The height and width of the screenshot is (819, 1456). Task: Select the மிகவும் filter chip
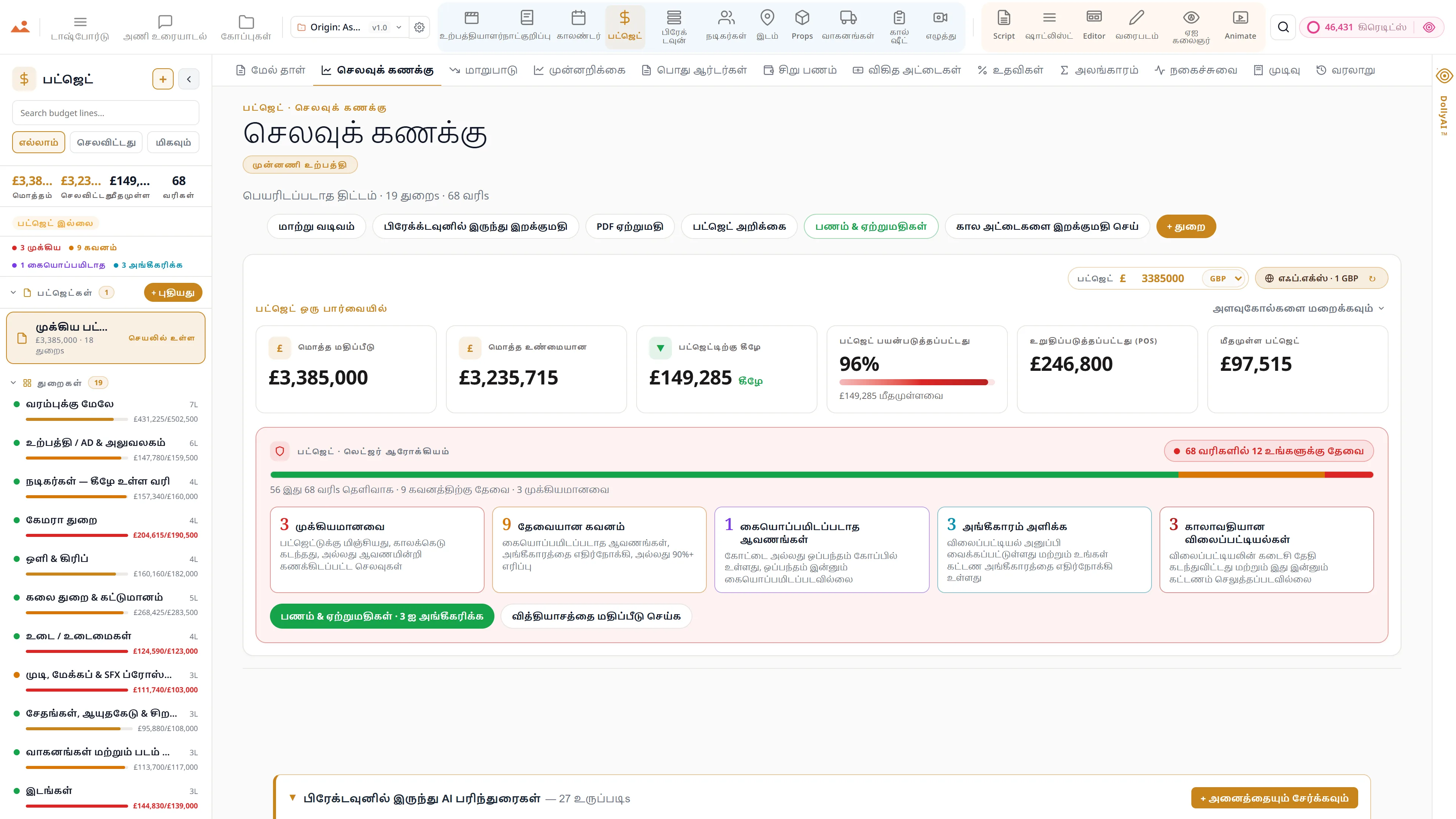(173, 143)
